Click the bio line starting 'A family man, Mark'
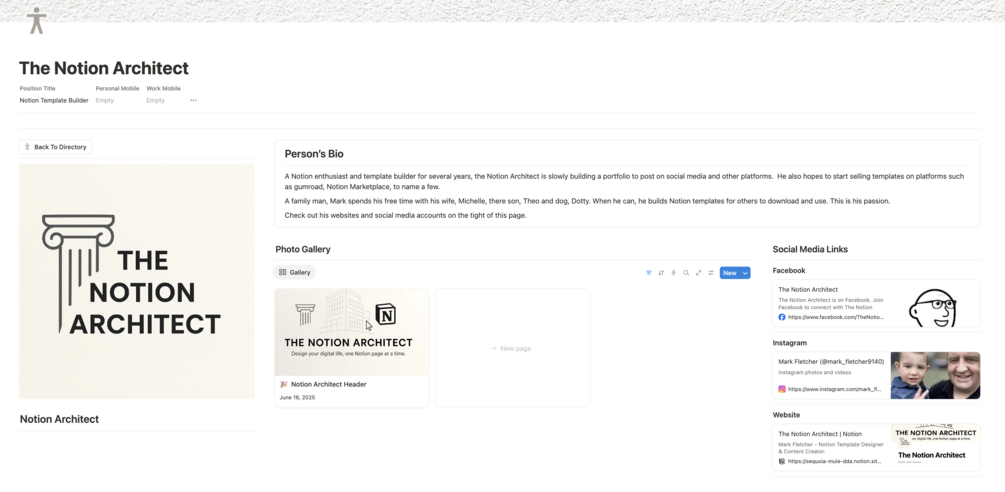The width and height of the screenshot is (1005, 492). pyautogui.click(x=587, y=201)
